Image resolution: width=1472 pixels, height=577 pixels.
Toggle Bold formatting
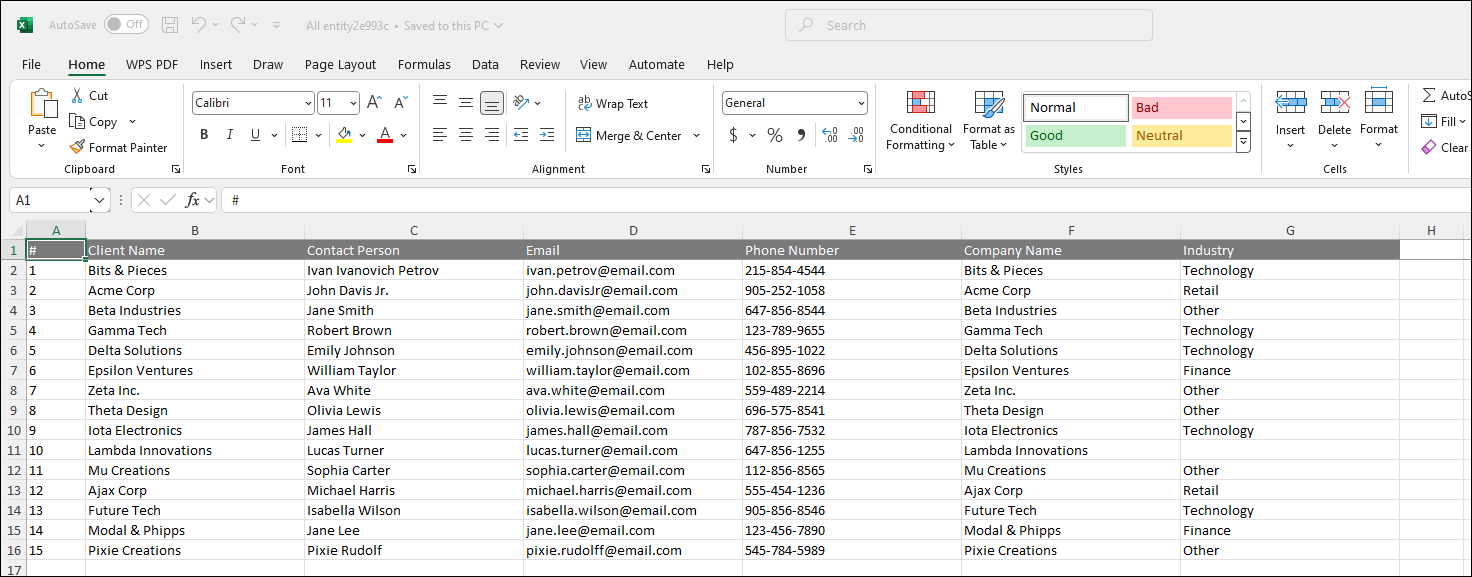[x=204, y=135]
